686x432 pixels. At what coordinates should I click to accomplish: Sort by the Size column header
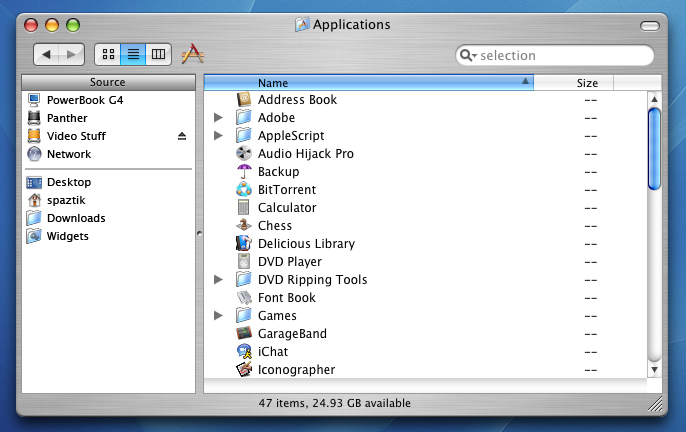(574, 83)
